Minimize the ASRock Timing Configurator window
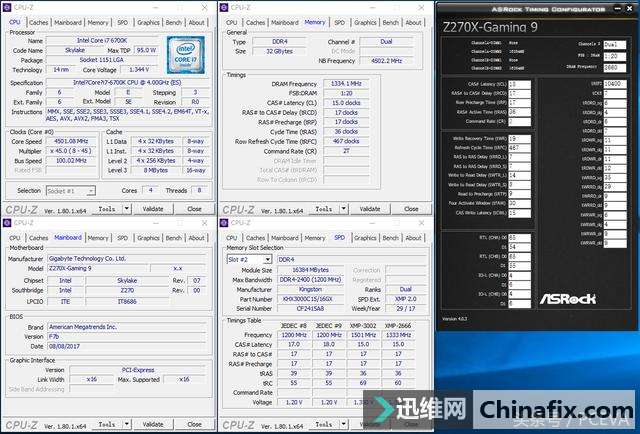The image size is (640, 434). pos(616,9)
